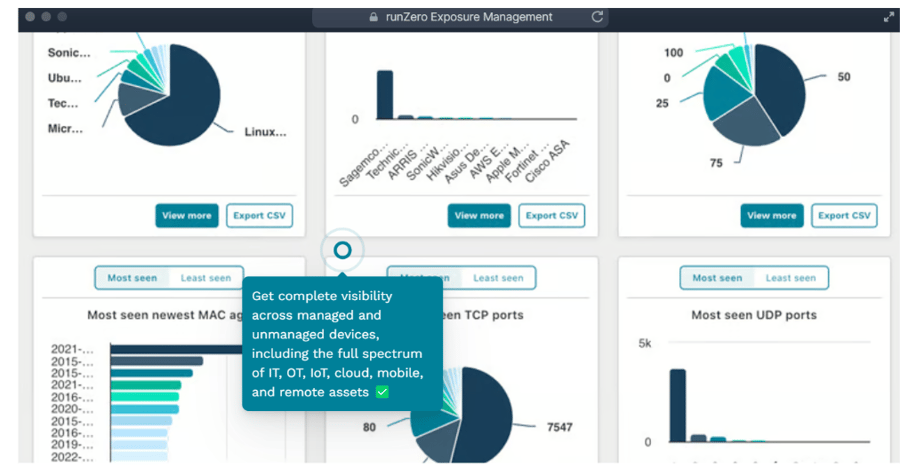Screen dimensions: 900x467
Task: Select Most seen in the UDP ports card
Action: [717, 278]
